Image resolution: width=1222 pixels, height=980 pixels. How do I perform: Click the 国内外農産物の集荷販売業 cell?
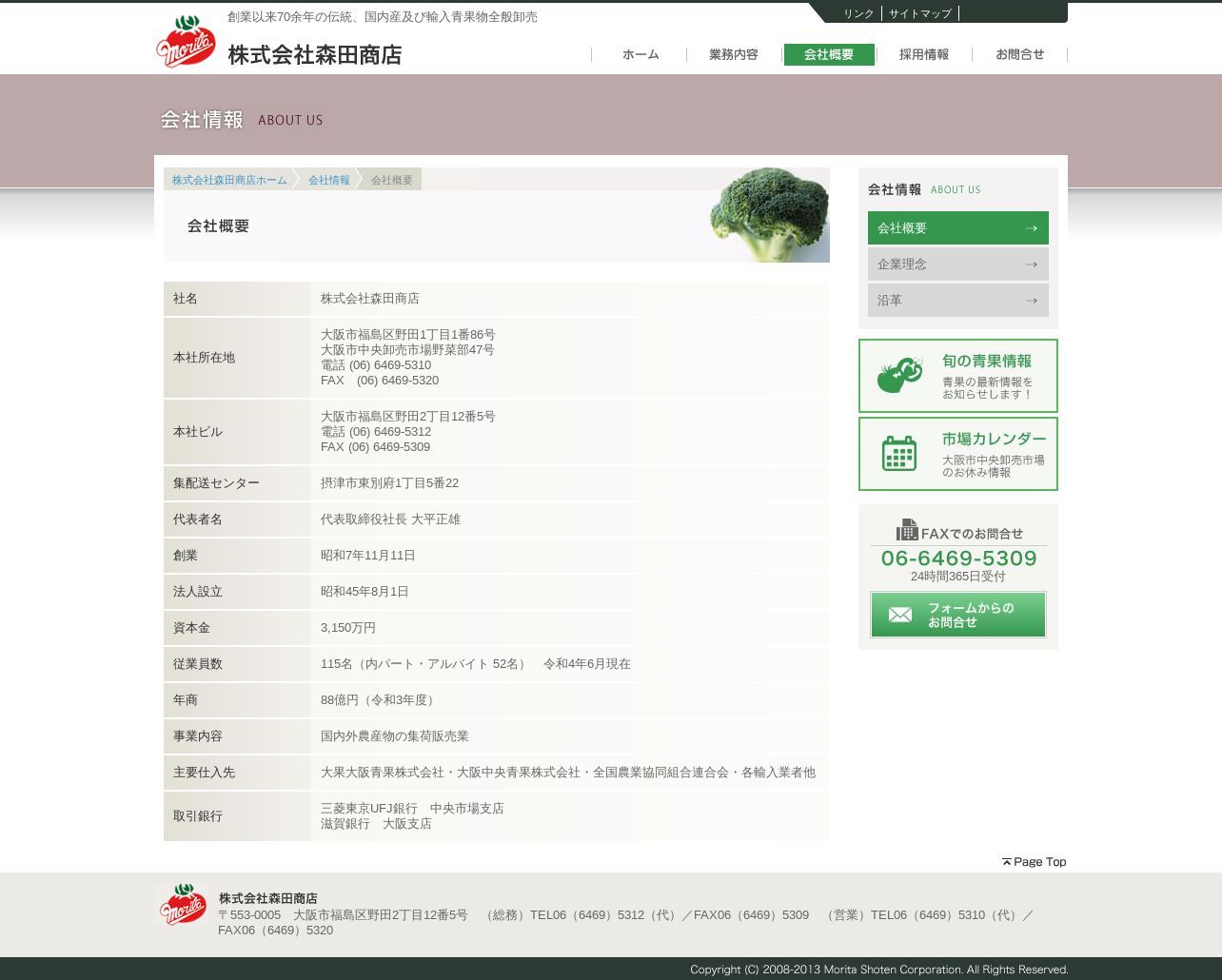click(395, 736)
